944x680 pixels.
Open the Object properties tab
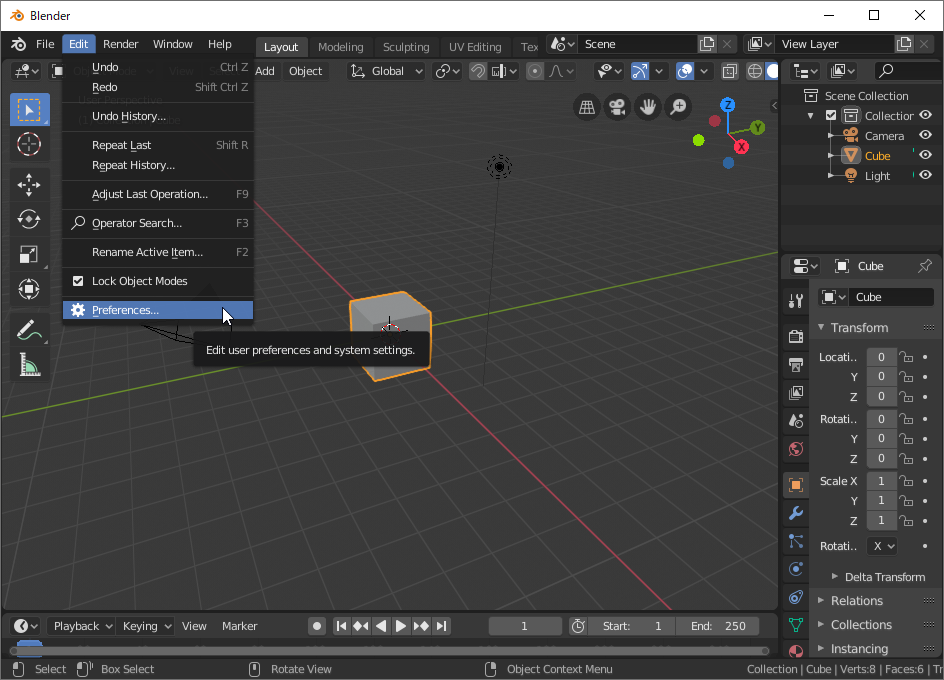[796, 485]
